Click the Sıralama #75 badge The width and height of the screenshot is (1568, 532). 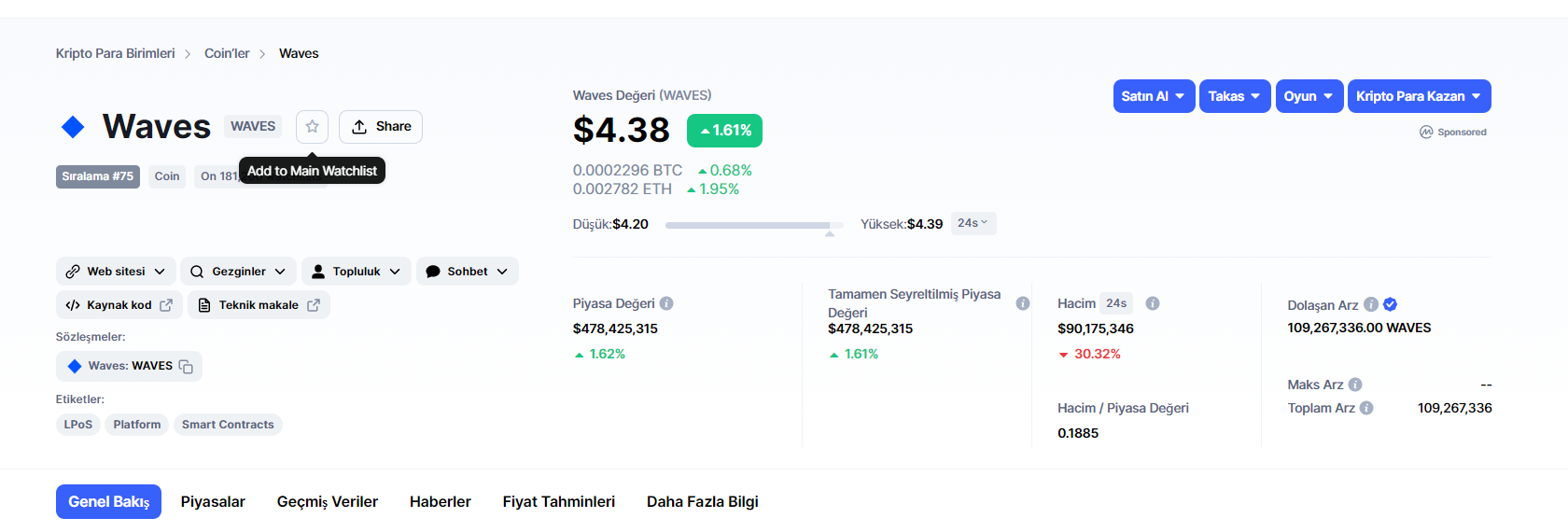98,176
